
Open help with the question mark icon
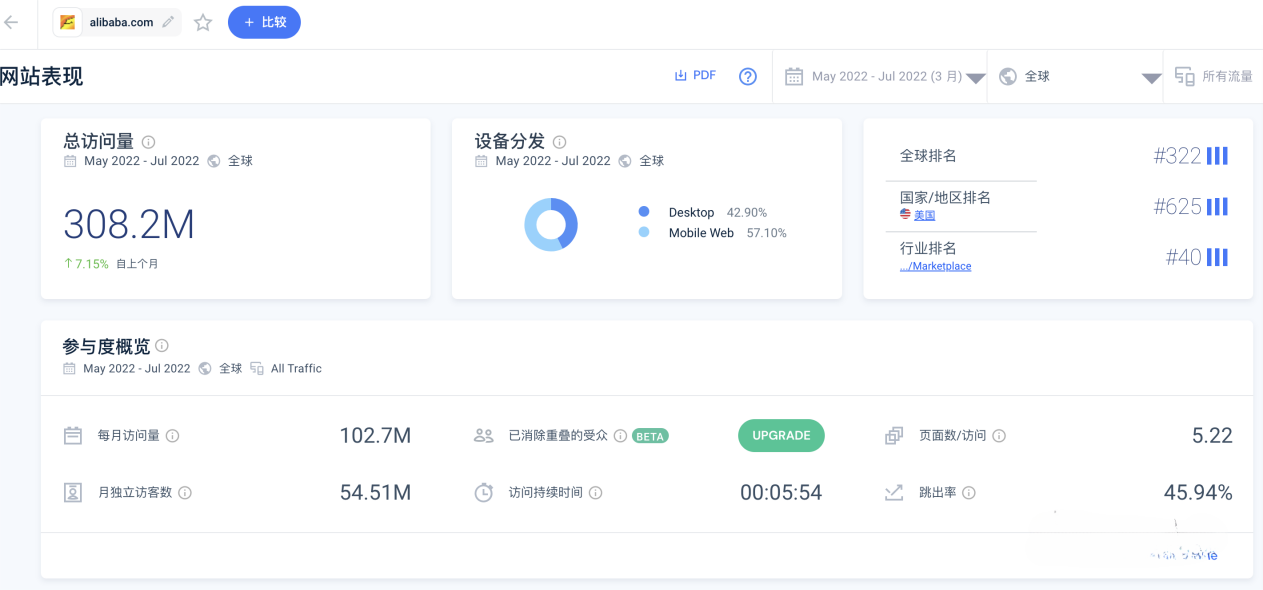pyautogui.click(x=748, y=76)
